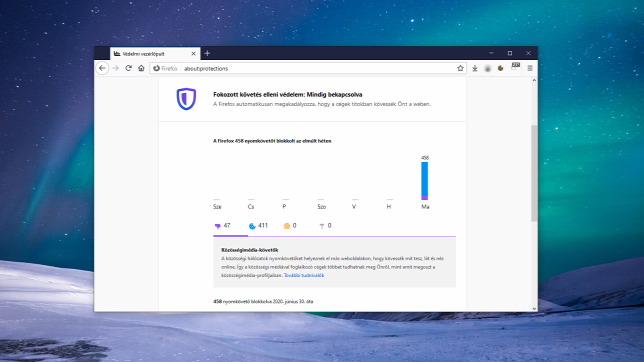Open a new tab with plus button
This screenshot has height=362, width=644.
click(x=207, y=53)
